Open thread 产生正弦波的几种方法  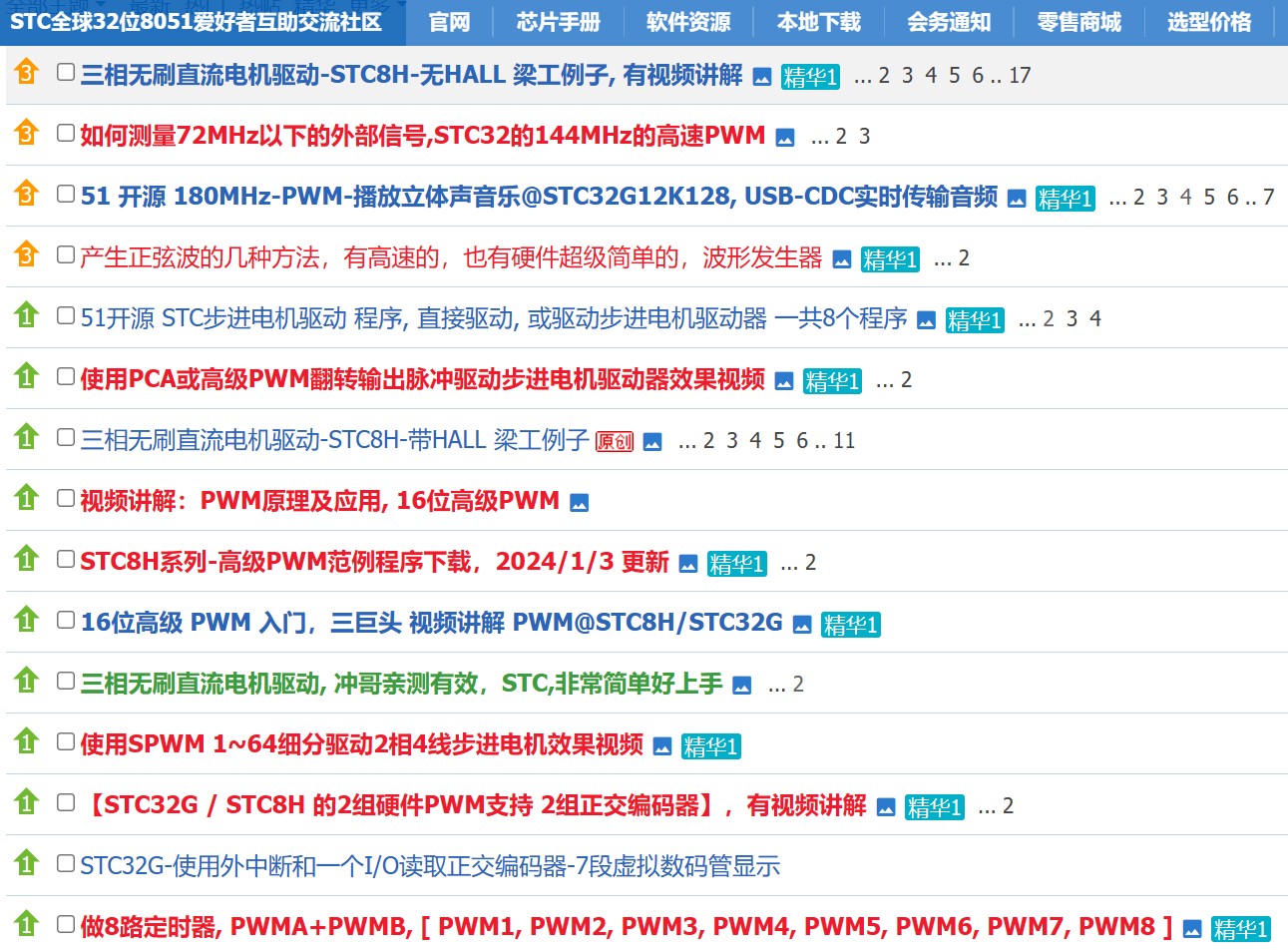(x=451, y=257)
